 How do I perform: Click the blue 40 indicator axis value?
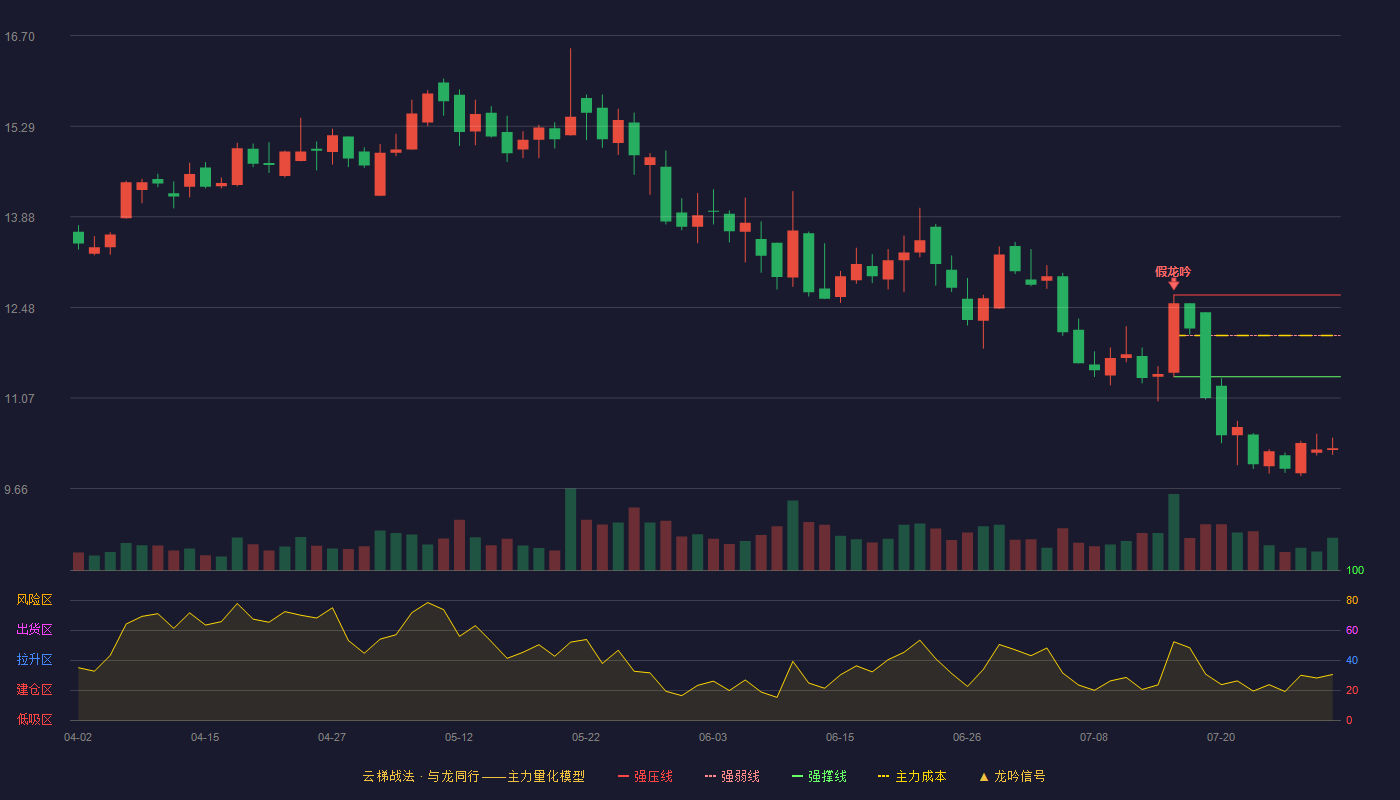[1352, 660]
